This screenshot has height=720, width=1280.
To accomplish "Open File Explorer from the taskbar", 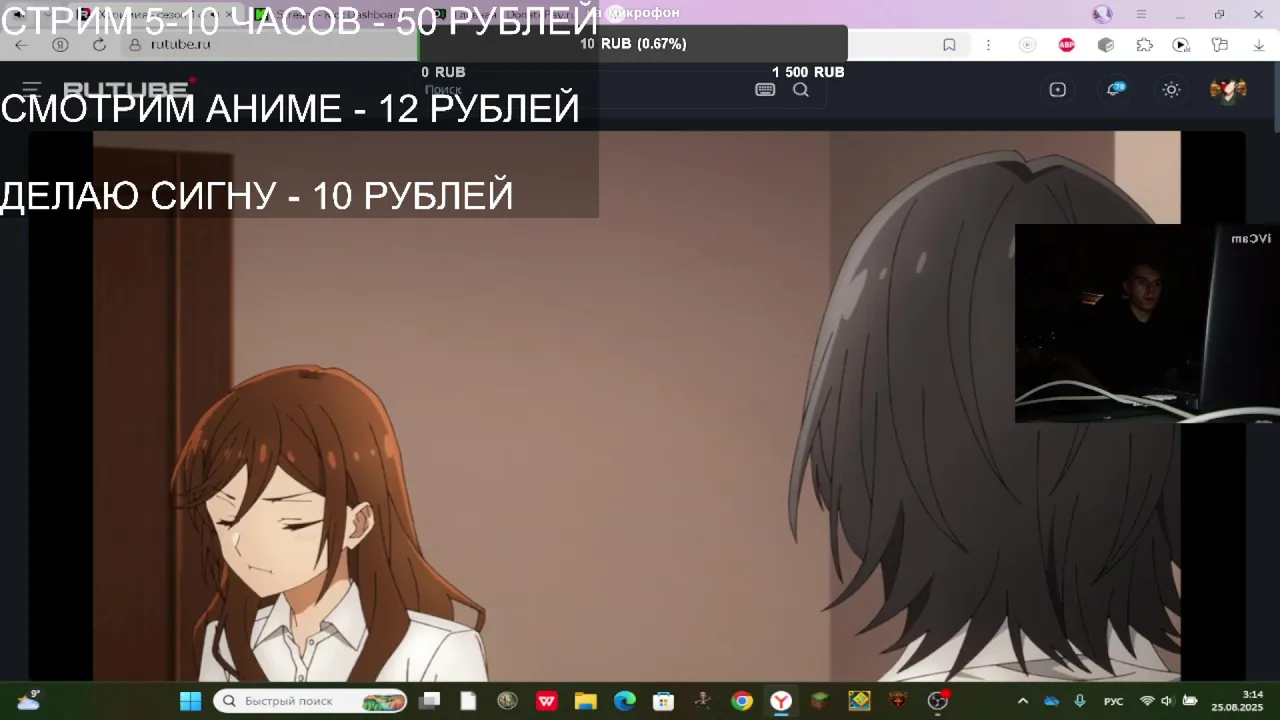I will (x=585, y=701).
